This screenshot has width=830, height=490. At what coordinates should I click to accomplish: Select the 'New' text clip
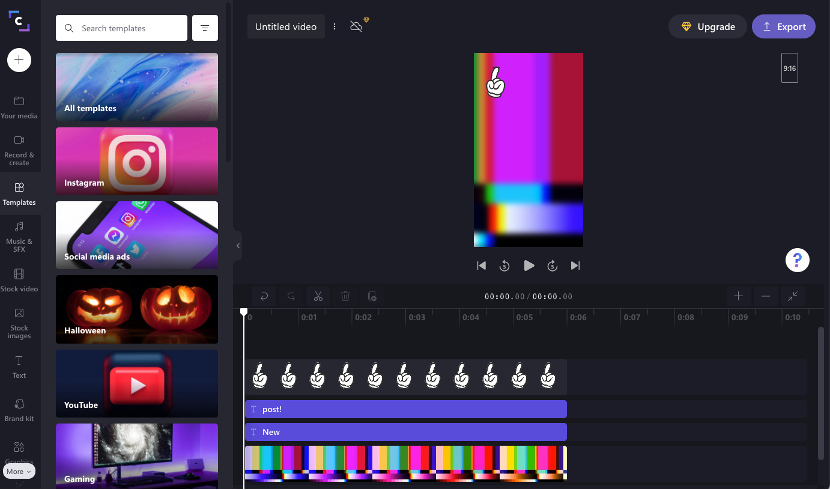(405, 432)
